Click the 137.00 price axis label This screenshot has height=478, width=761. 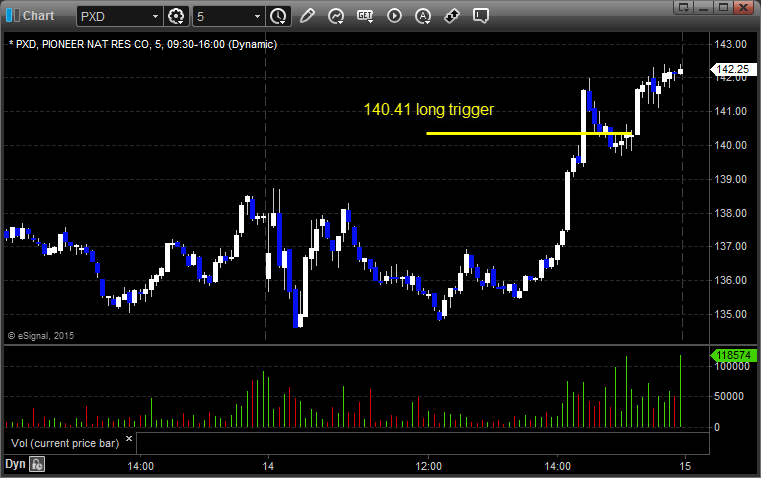point(730,246)
